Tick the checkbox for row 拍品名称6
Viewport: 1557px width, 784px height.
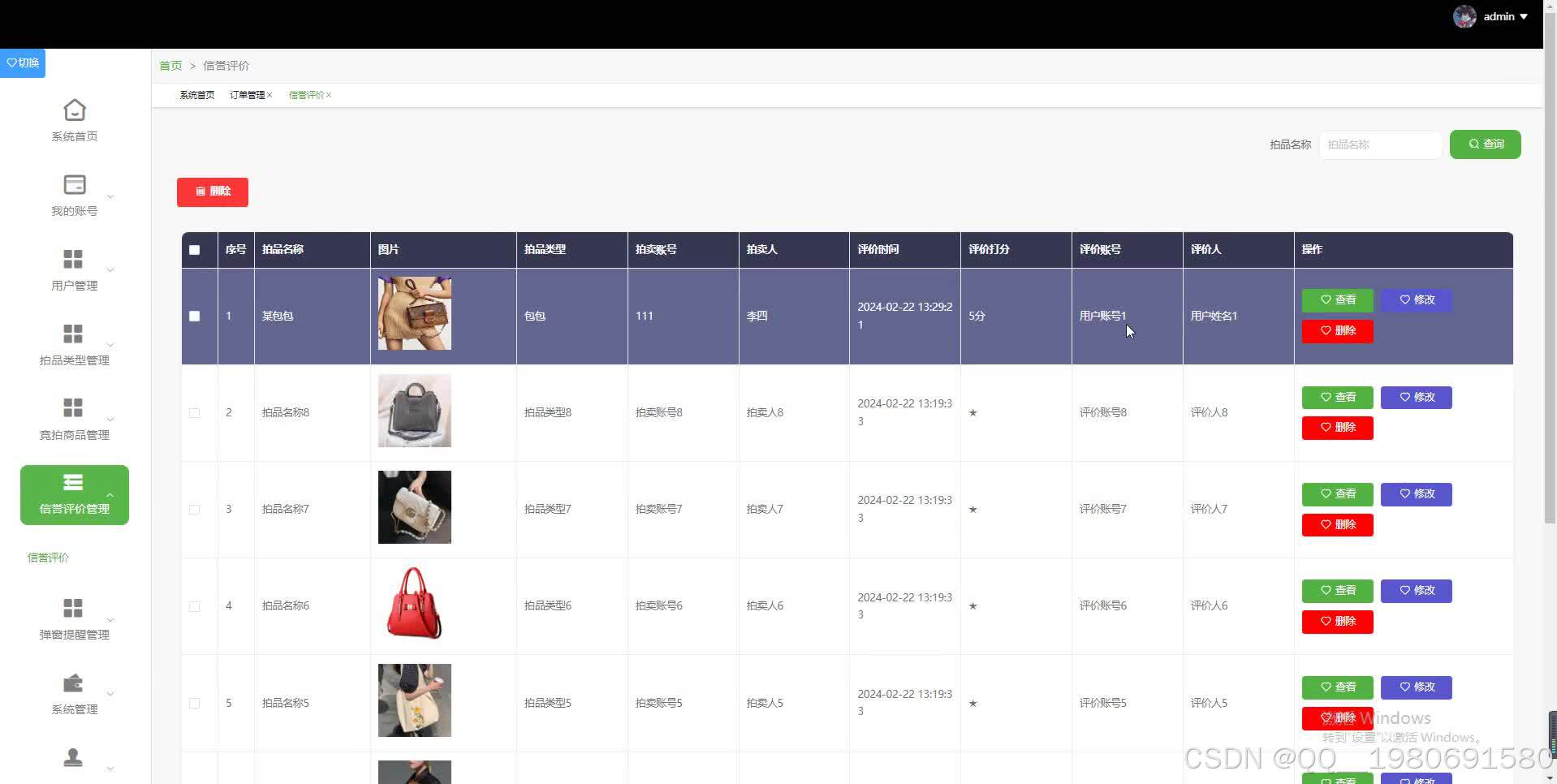(195, 605)
